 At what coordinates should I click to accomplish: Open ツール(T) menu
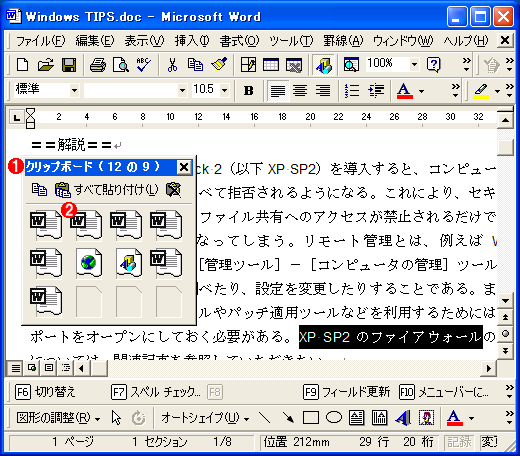click(291, 41)
